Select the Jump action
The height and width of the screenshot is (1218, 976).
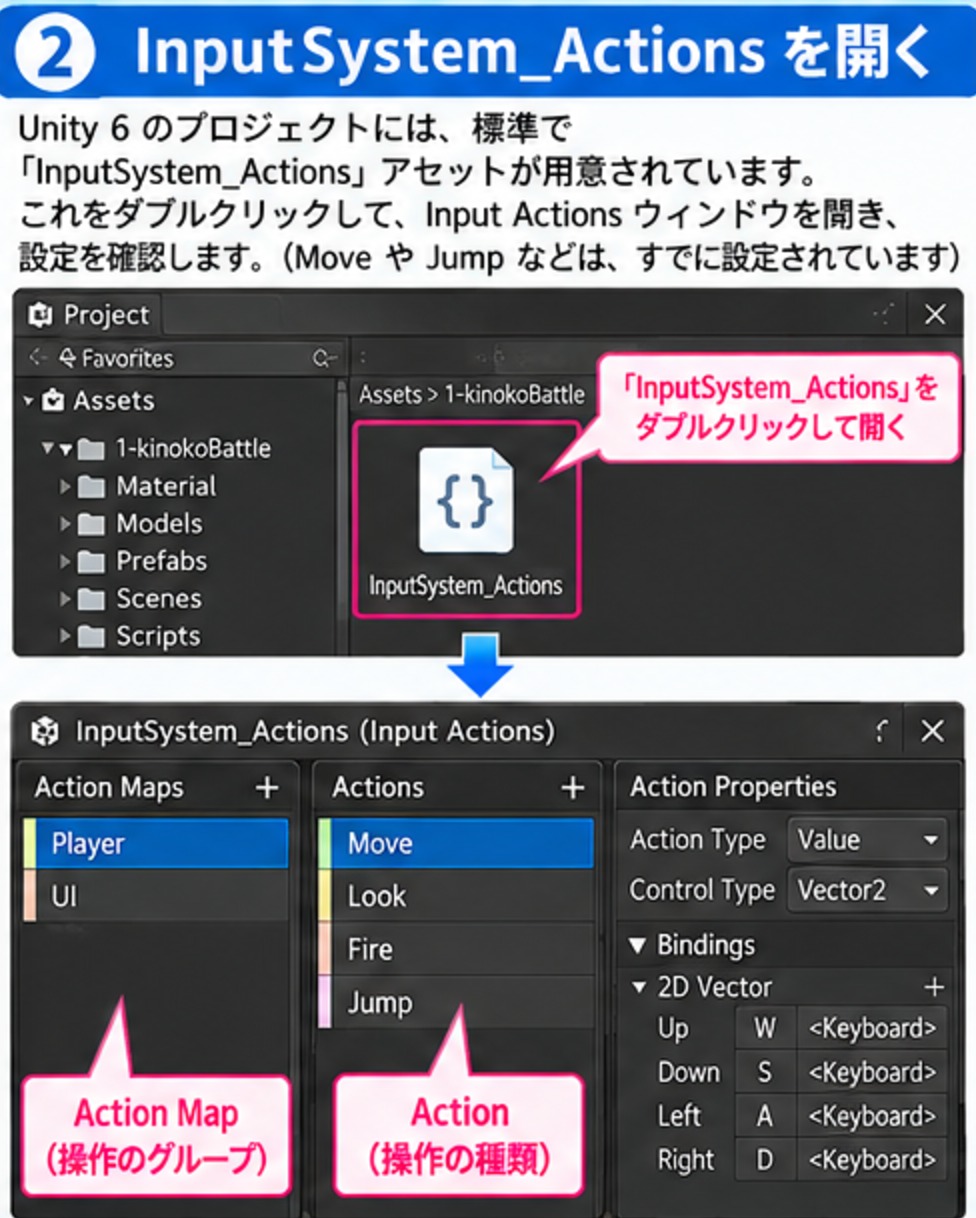tap(456, 1002)
